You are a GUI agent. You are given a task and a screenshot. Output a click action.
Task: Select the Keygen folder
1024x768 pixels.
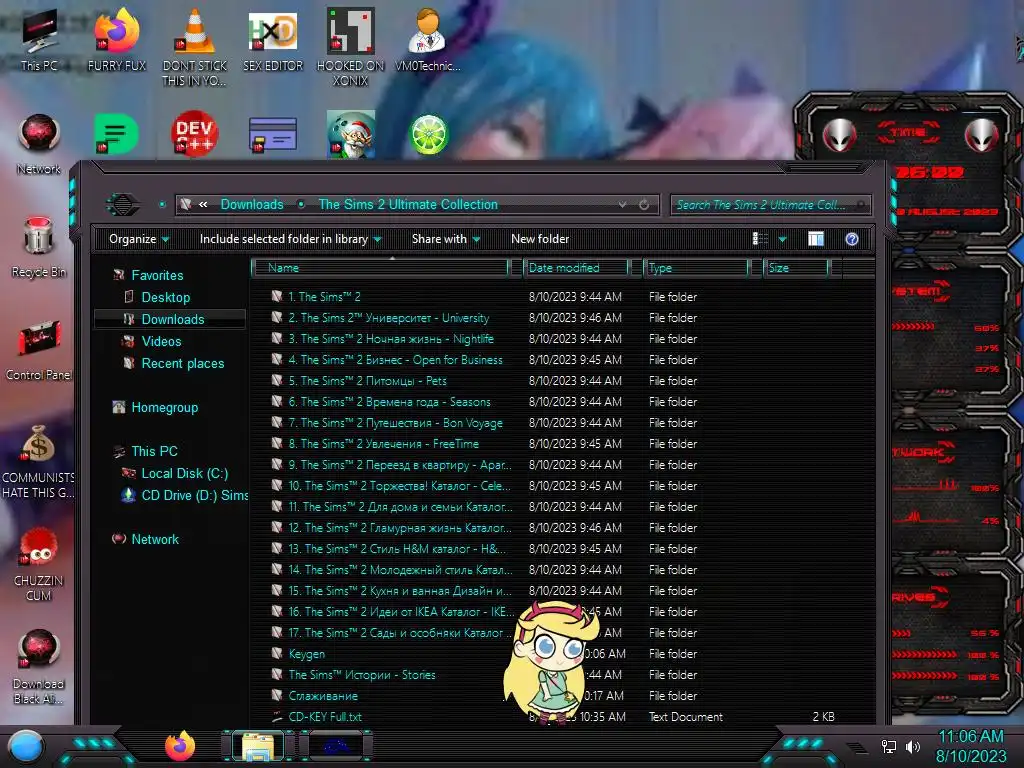pos(307,654)
